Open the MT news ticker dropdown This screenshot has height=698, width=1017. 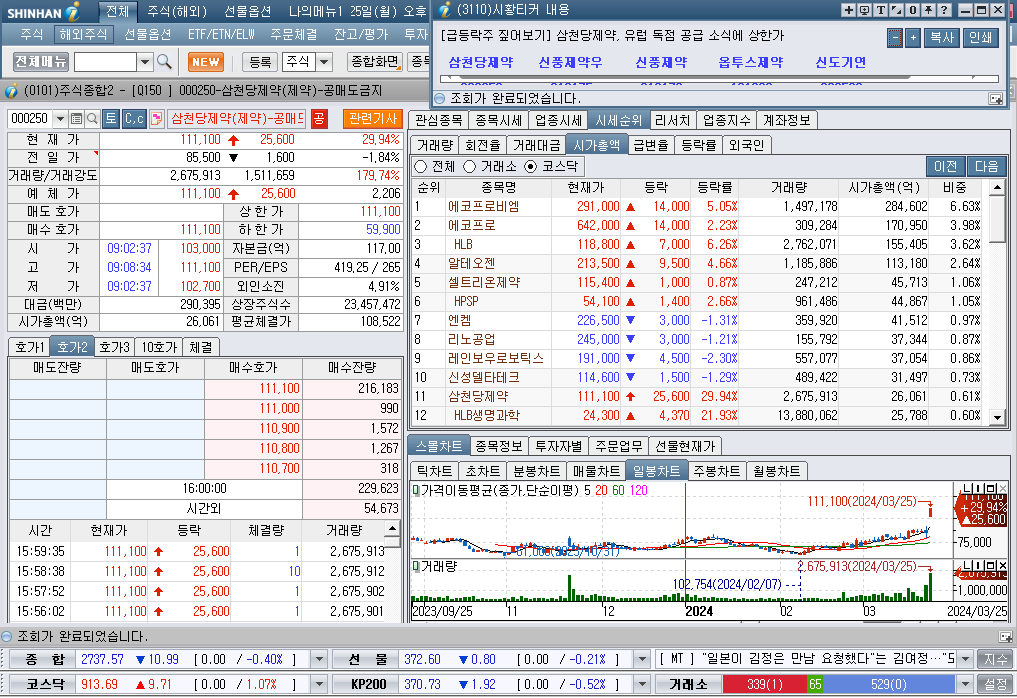pos(965,660)
